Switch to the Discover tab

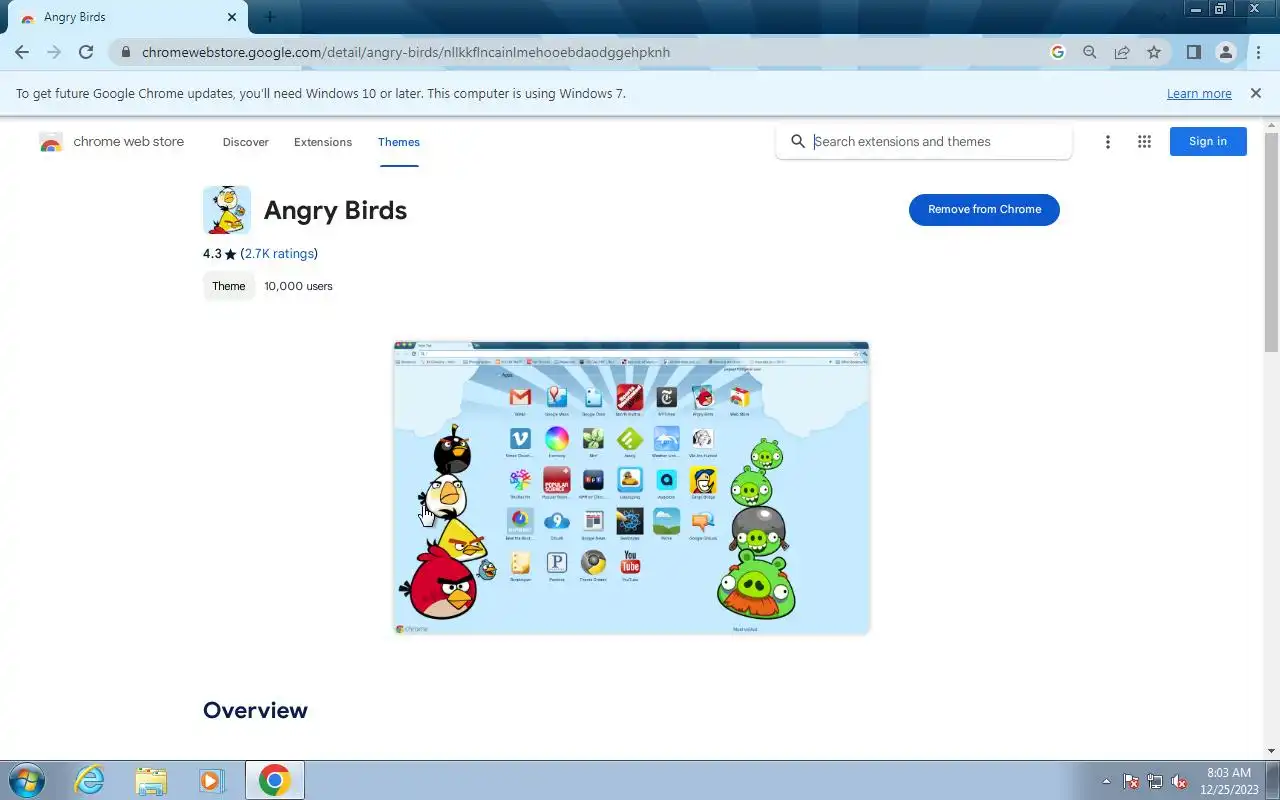click(246, 142)
